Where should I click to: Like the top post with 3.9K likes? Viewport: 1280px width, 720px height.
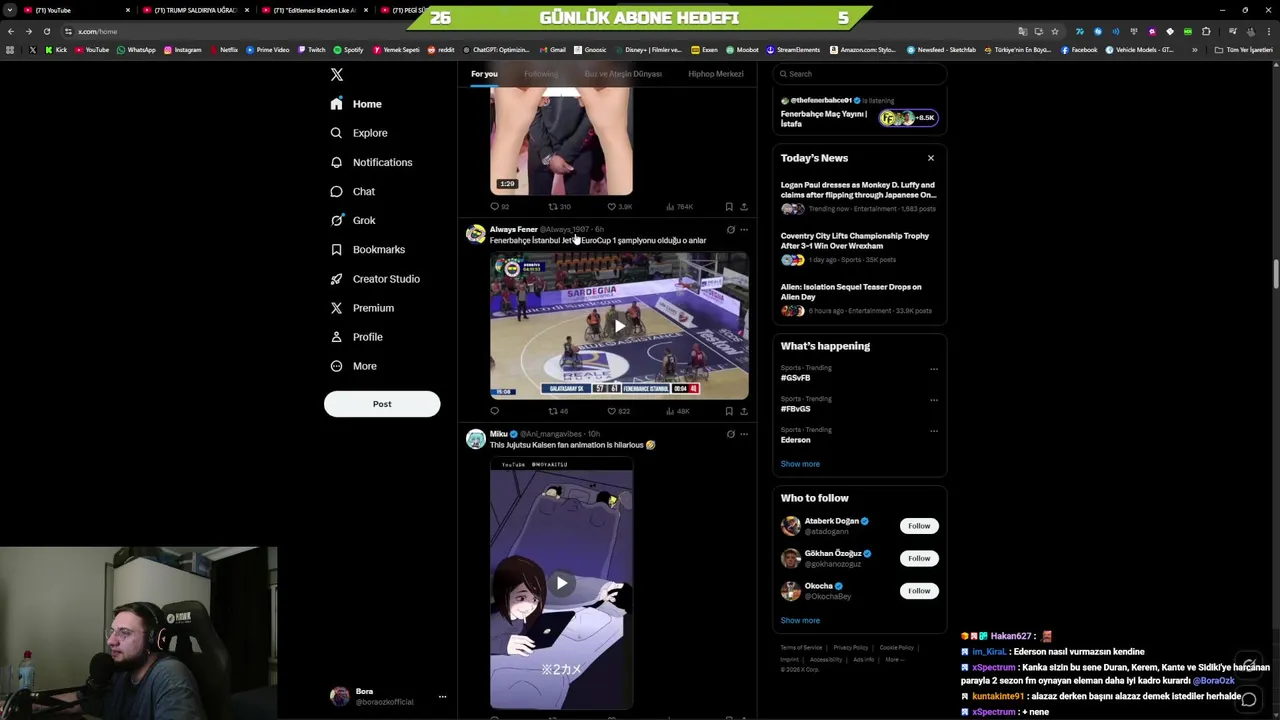[620, 207]
